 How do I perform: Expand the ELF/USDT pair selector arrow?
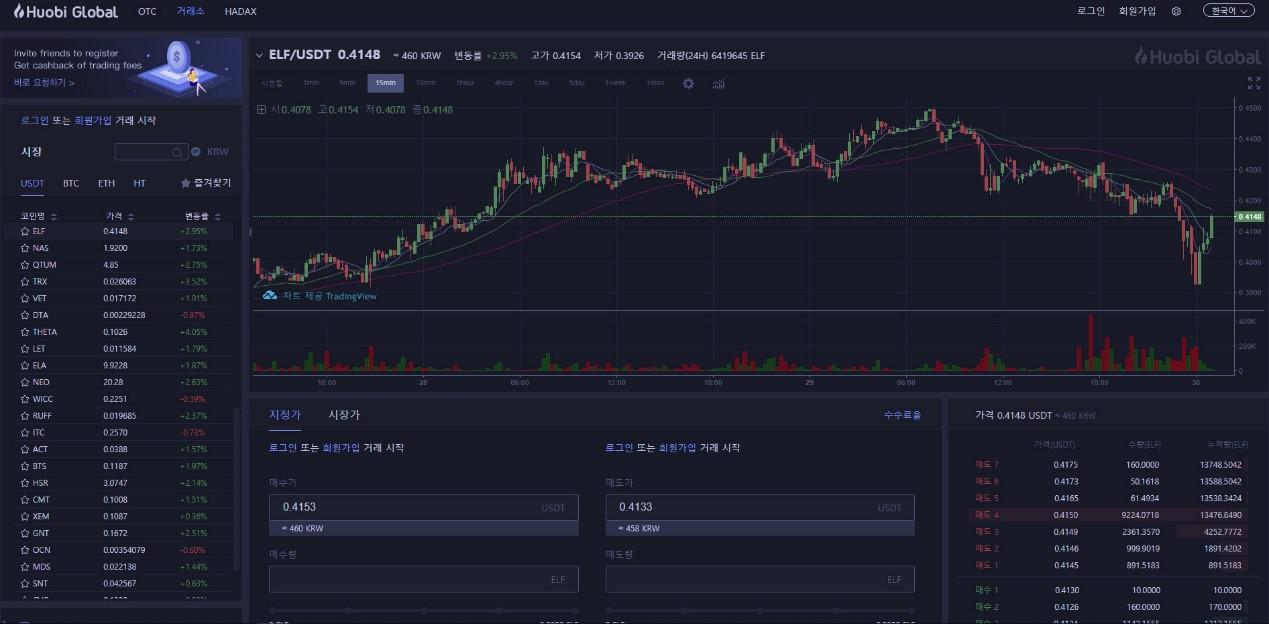point(259,56)
